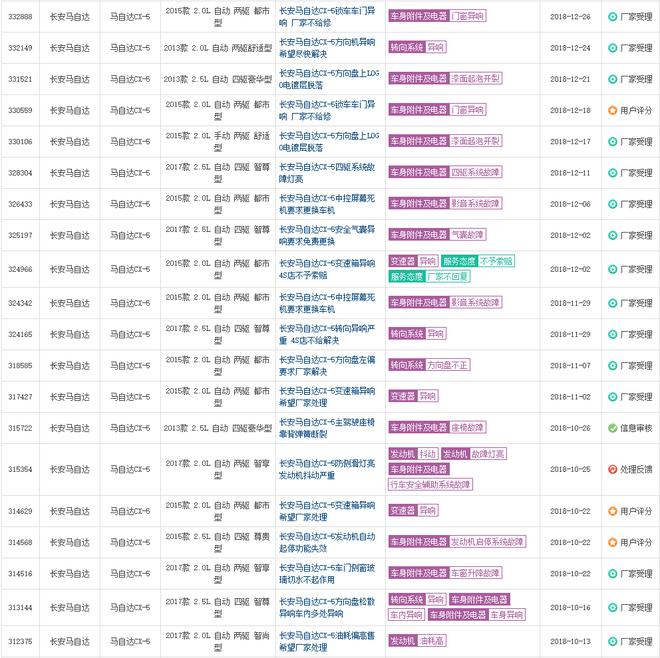This screenshot has height=658, width=660.
Task: Open the 变速箱异响4S店不予索赔 complaint link
Action: pos(327,269)
